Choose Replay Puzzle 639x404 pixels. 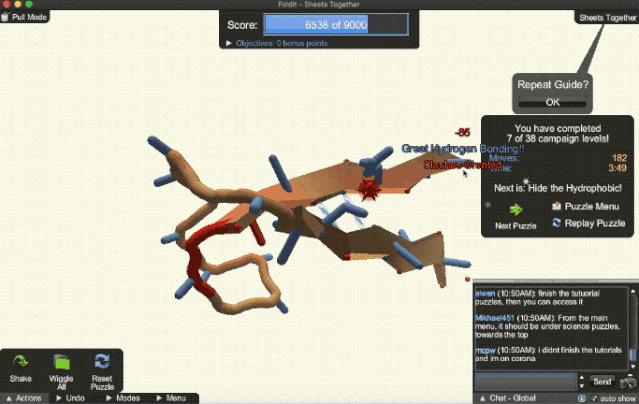click(x=588, y=223)
